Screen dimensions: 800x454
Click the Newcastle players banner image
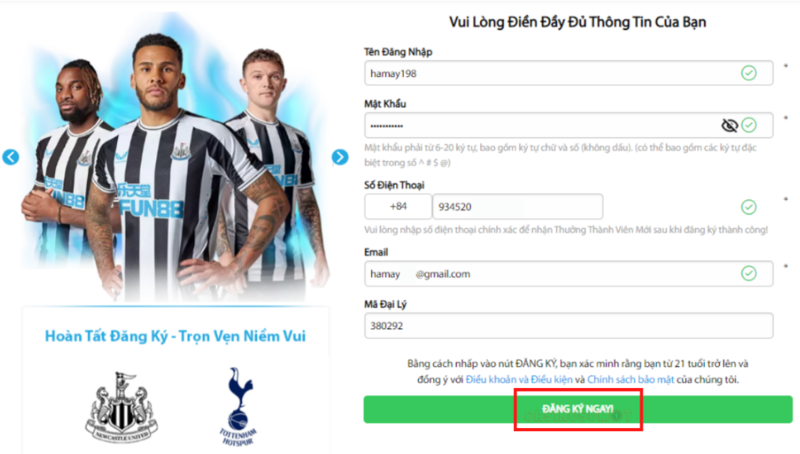(x=175, y=158)
